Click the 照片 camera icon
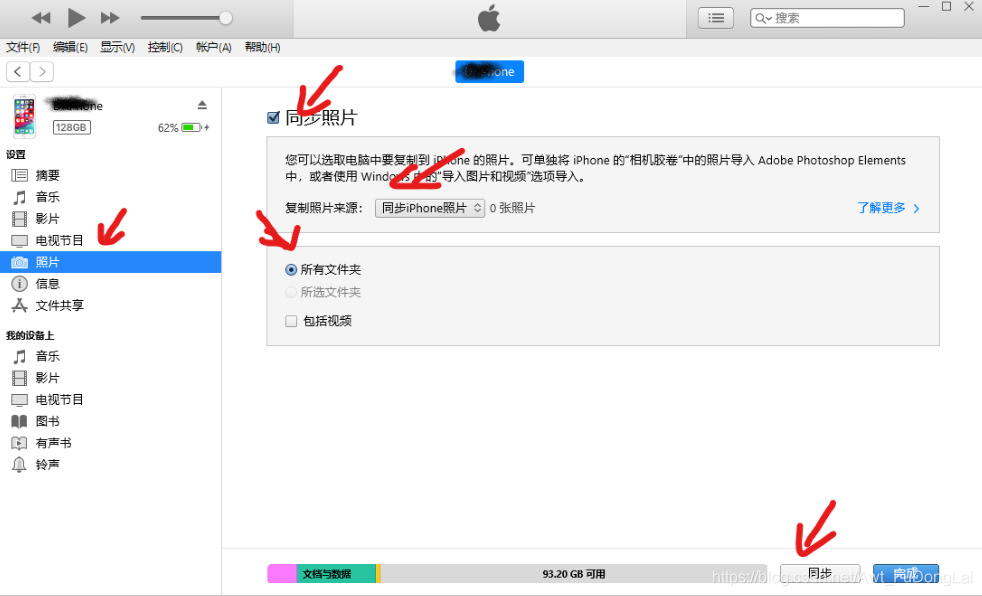 pyautogui.click(x=19, y=262)
